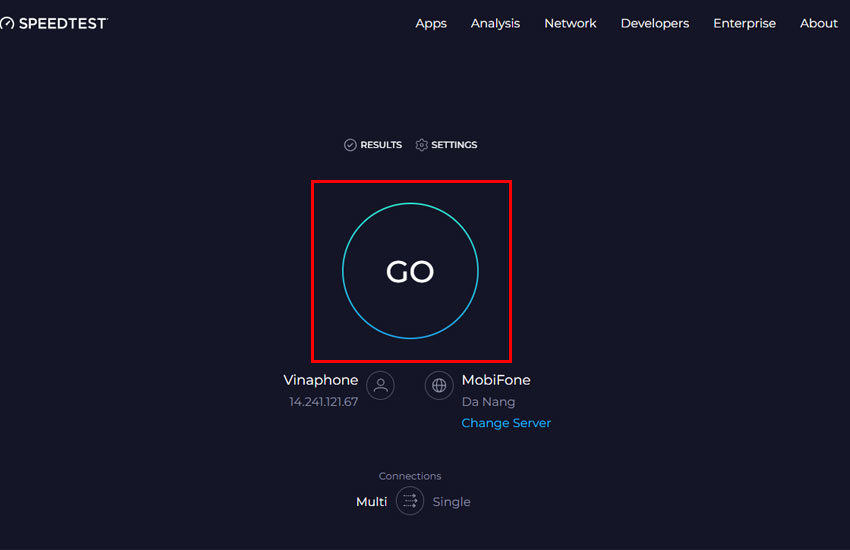Click the connections arrows icon
The height and width of the screenshot is (550, 850).
pos(410,501)
